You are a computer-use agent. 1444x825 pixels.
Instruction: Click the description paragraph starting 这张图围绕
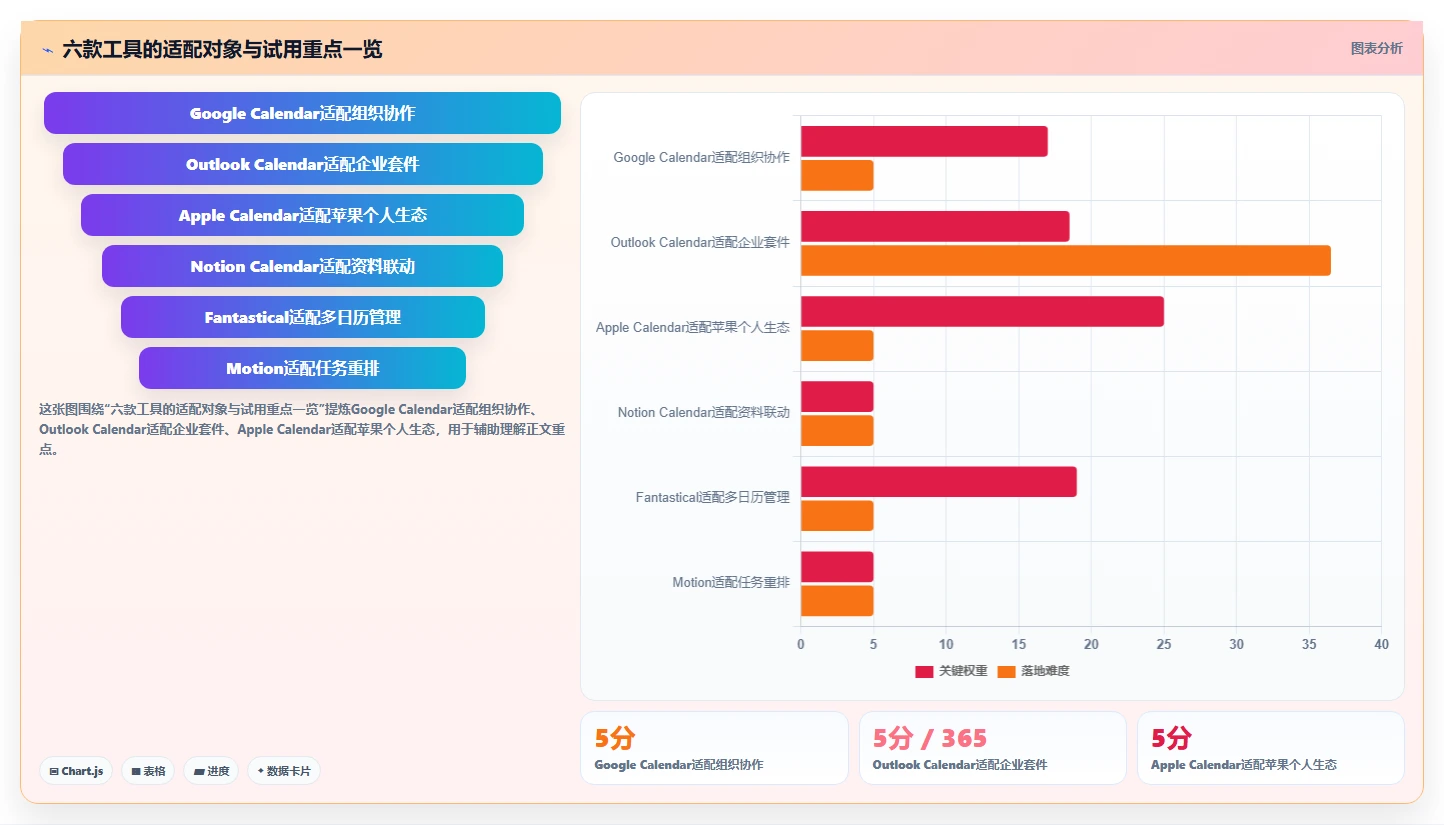302,429
